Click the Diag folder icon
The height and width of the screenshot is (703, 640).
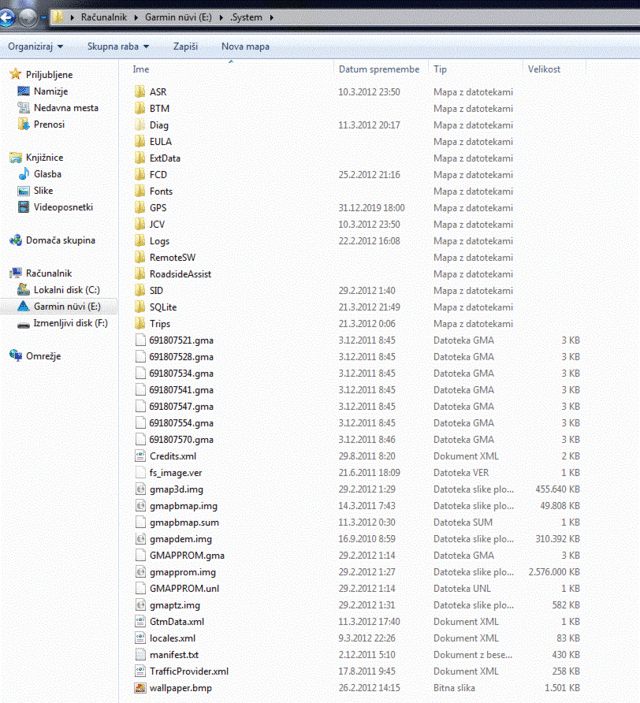140,125
